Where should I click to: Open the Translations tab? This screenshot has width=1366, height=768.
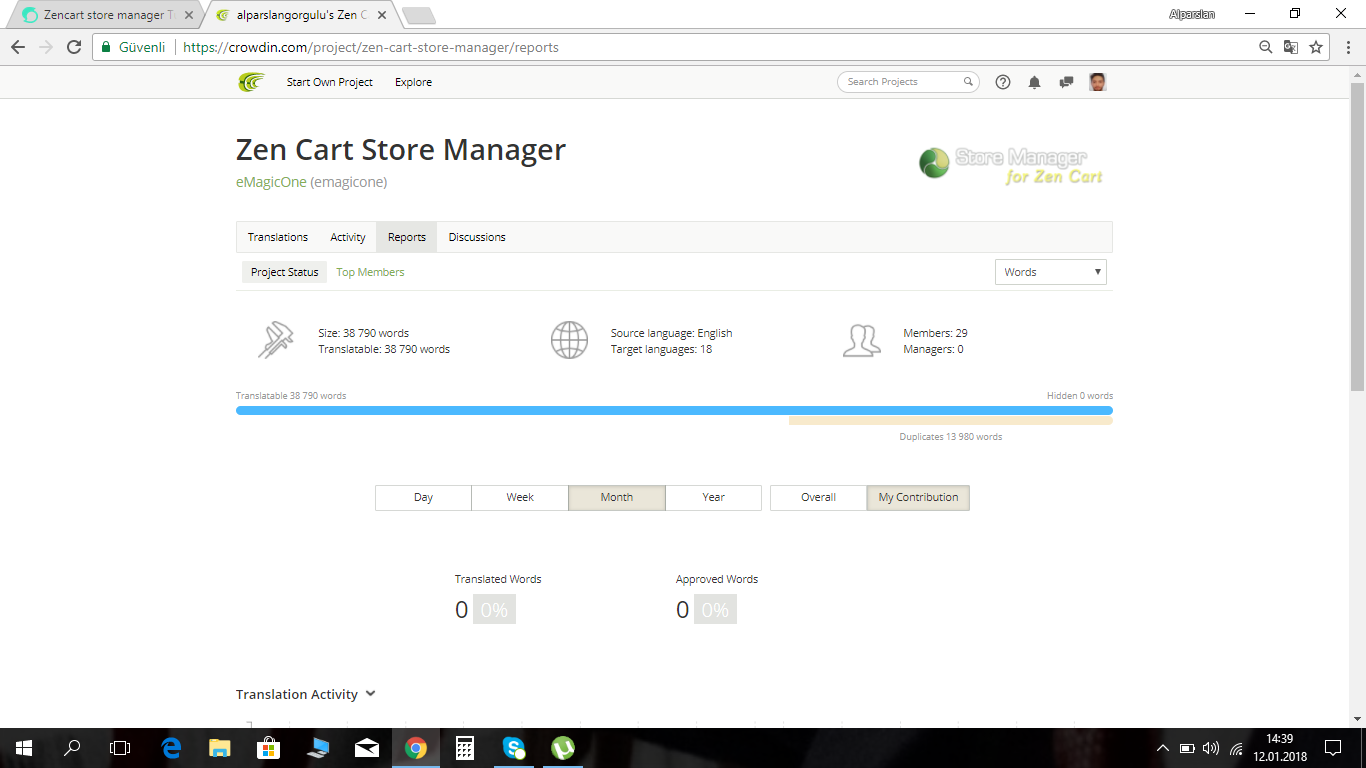pos(278,237)
